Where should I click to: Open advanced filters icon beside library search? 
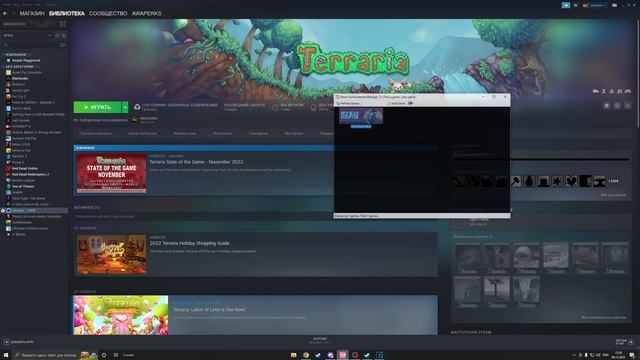63,44
